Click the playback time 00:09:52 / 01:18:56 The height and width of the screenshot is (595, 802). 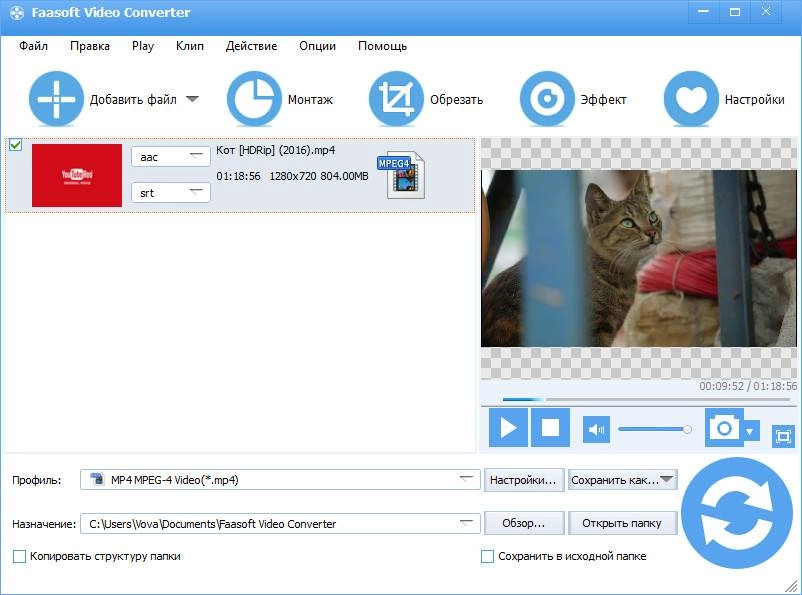pos(748,386)
